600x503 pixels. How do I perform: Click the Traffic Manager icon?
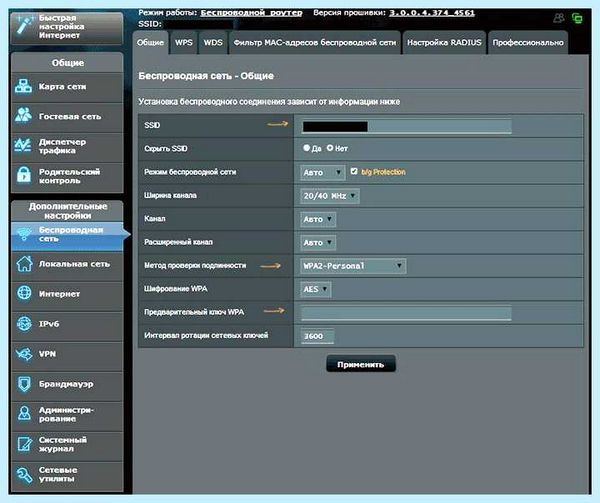(x=23, y=146)
